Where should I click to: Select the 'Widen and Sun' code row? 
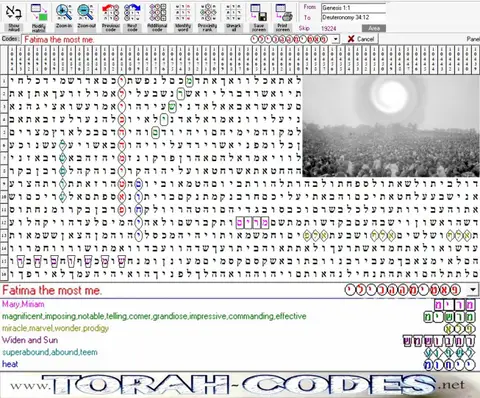coord(239,340)
